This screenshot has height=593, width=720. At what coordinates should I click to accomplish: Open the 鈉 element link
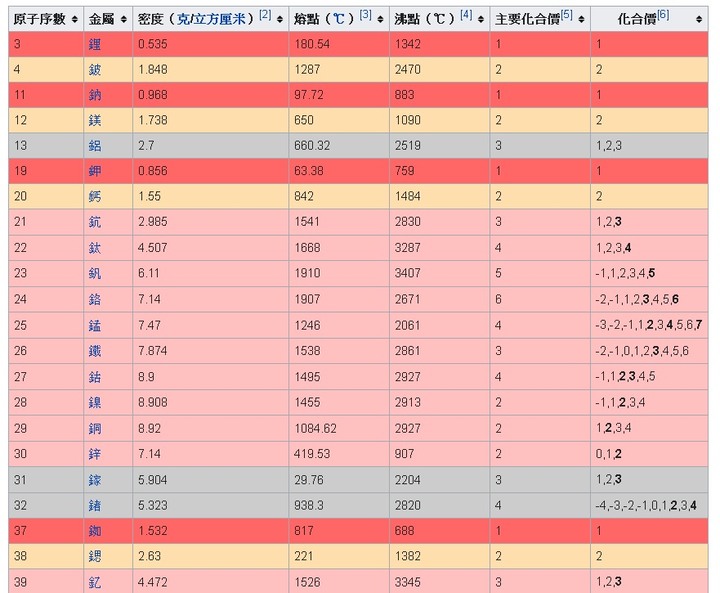tap(95, 95)
